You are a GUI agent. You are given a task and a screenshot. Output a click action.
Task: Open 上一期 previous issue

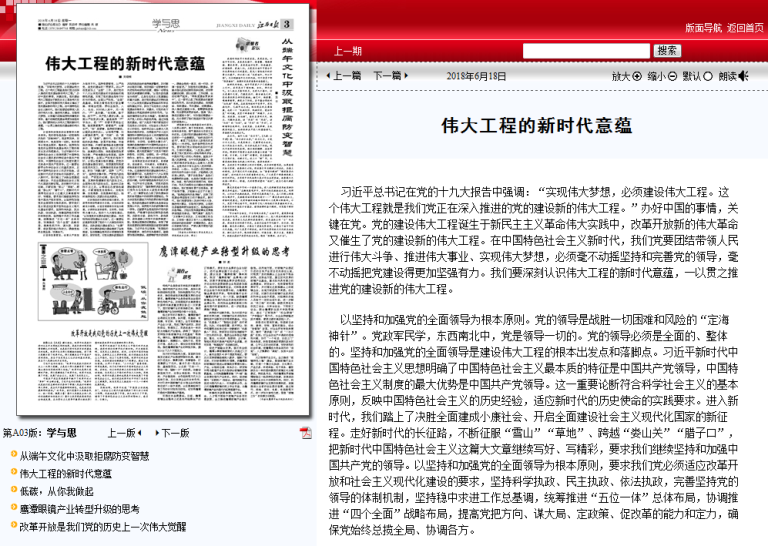[x=348, y=51]
